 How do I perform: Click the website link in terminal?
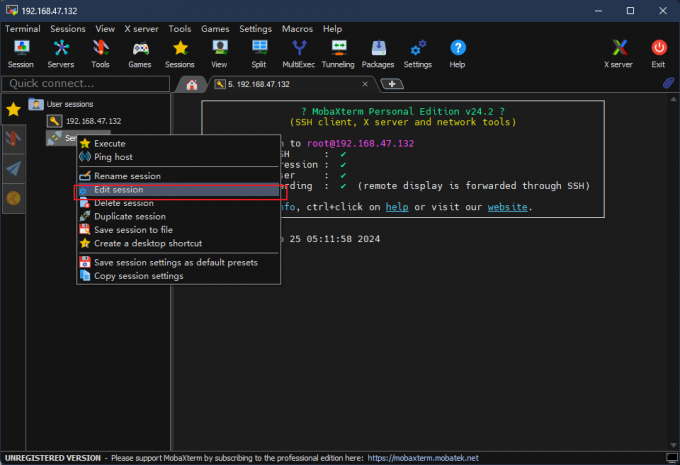[x=507, y=207]
